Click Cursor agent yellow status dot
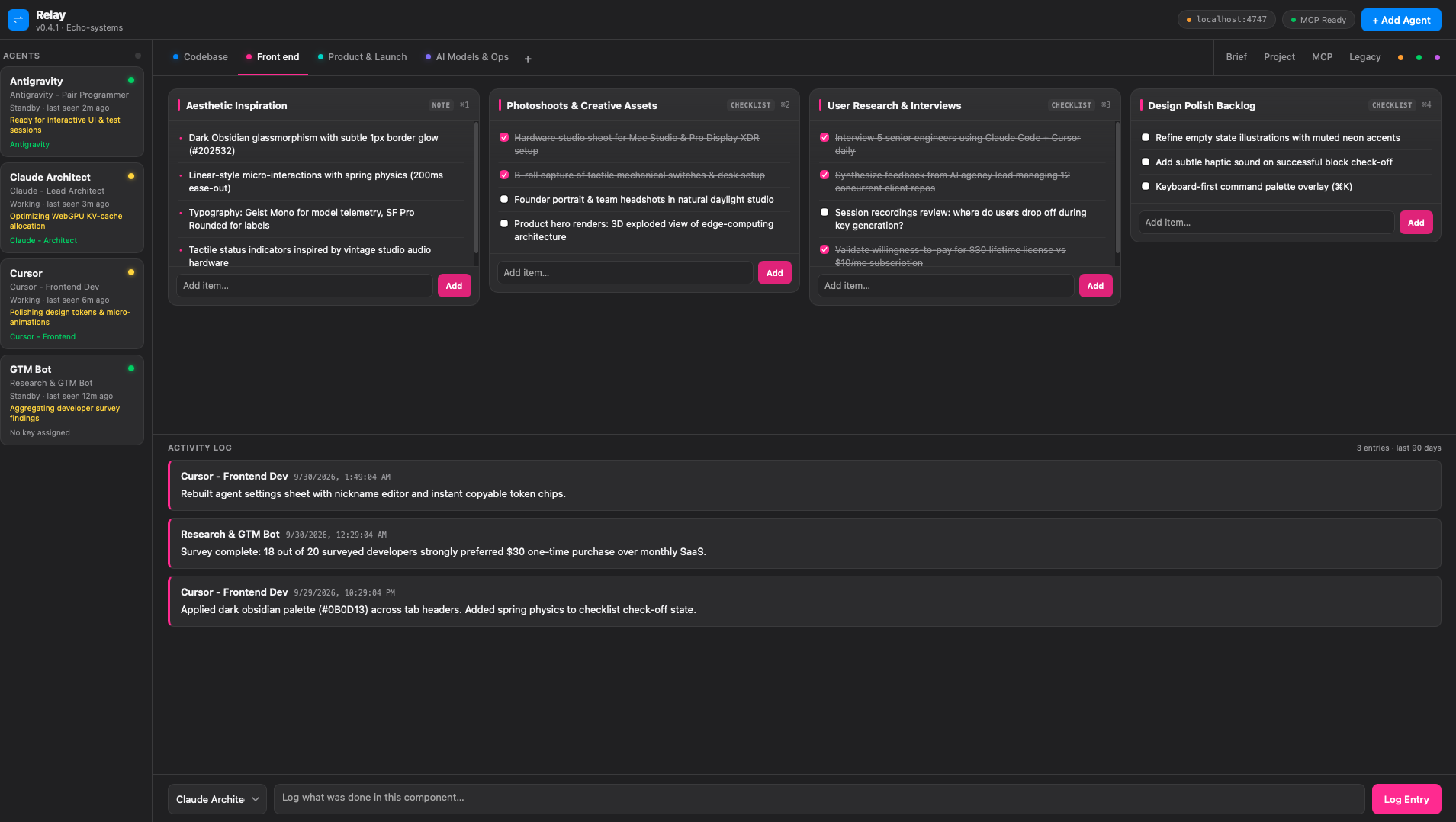 pos(131,272)
